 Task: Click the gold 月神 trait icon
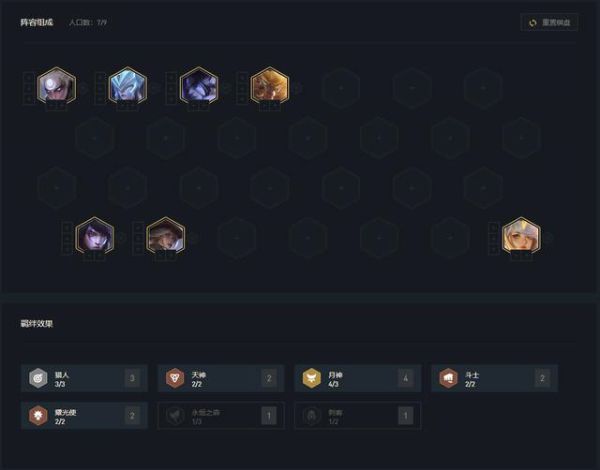pos(311,378)
